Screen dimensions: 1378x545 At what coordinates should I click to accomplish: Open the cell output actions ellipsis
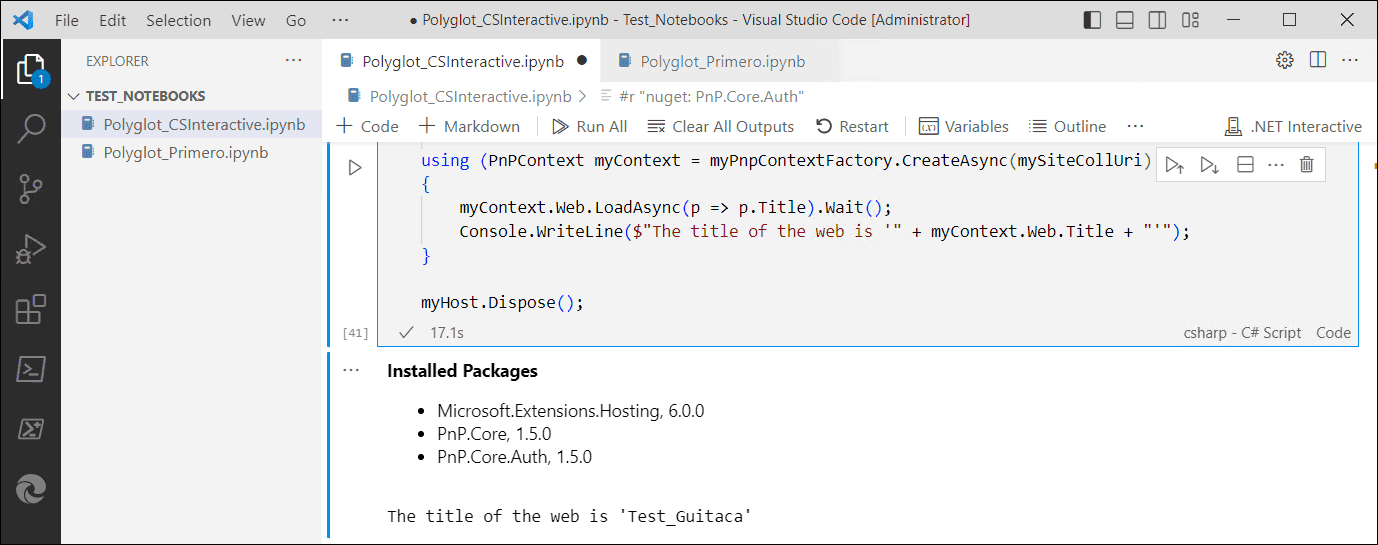pyautogui.click(x=350, y=370)
